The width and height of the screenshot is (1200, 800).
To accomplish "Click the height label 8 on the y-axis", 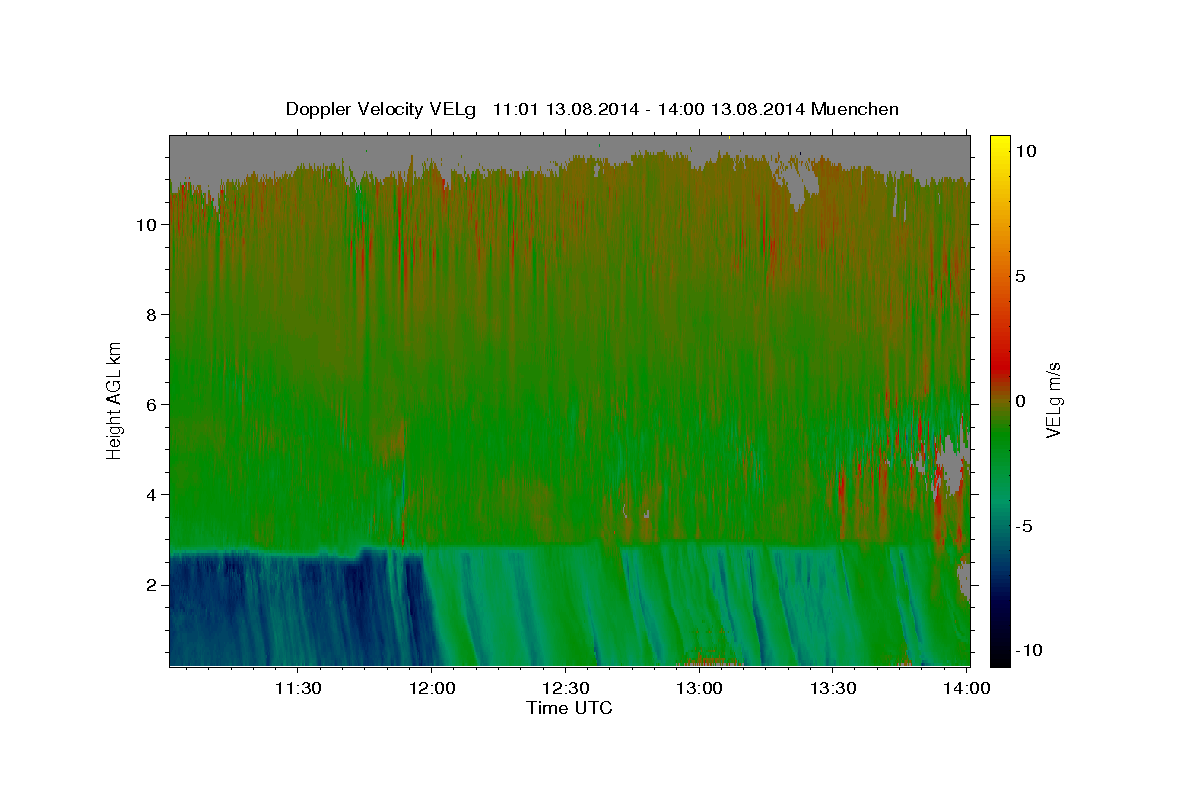I will pyautogui.click(x=153, y=315).
